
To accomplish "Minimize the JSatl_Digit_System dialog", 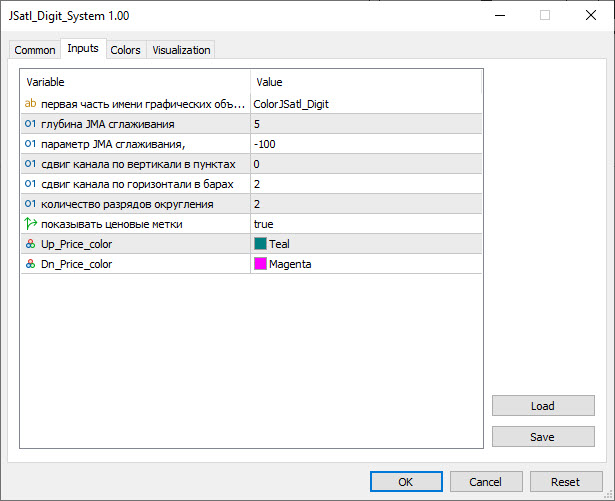I will (500, 15).
